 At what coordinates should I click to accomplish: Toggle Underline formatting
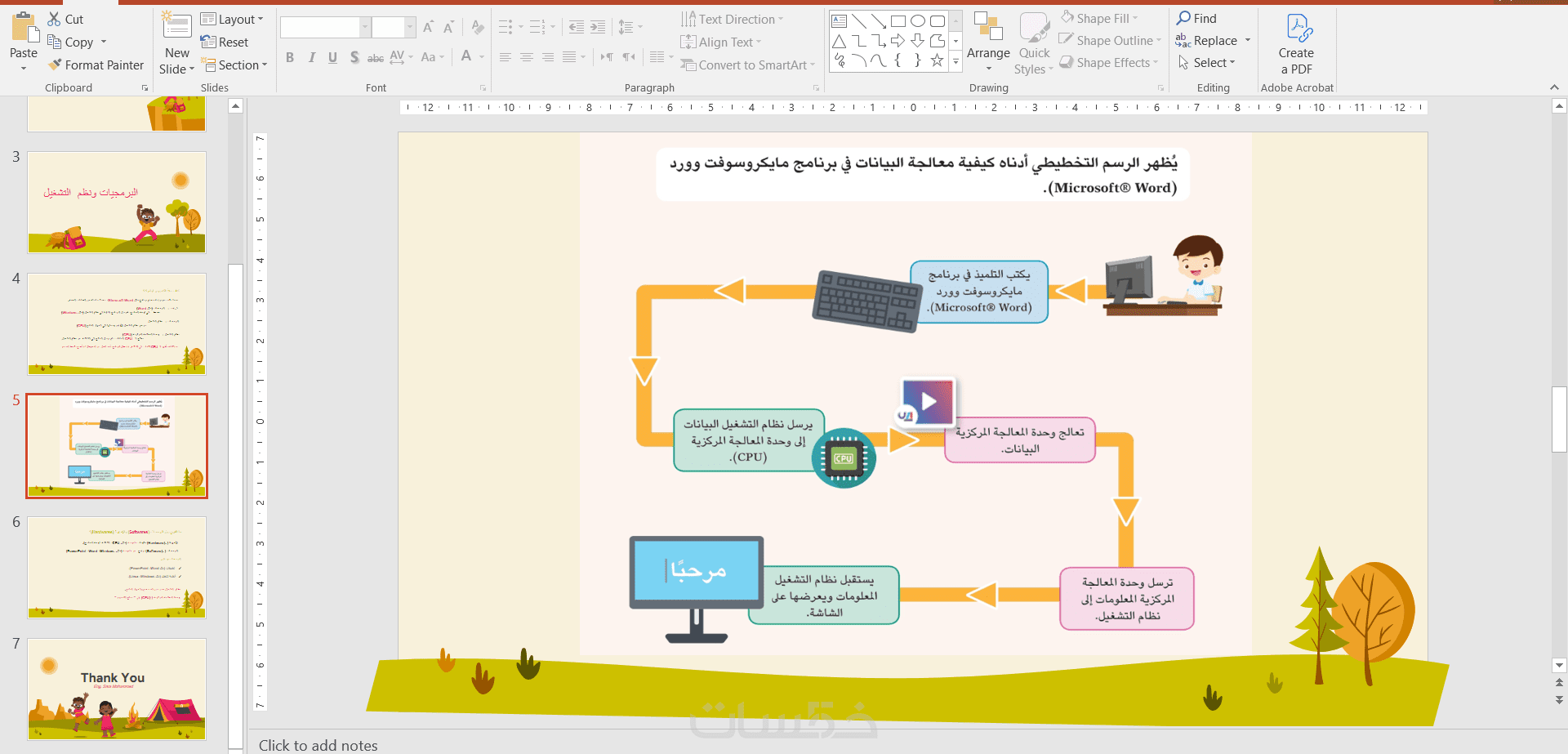[x=332, y=57]
